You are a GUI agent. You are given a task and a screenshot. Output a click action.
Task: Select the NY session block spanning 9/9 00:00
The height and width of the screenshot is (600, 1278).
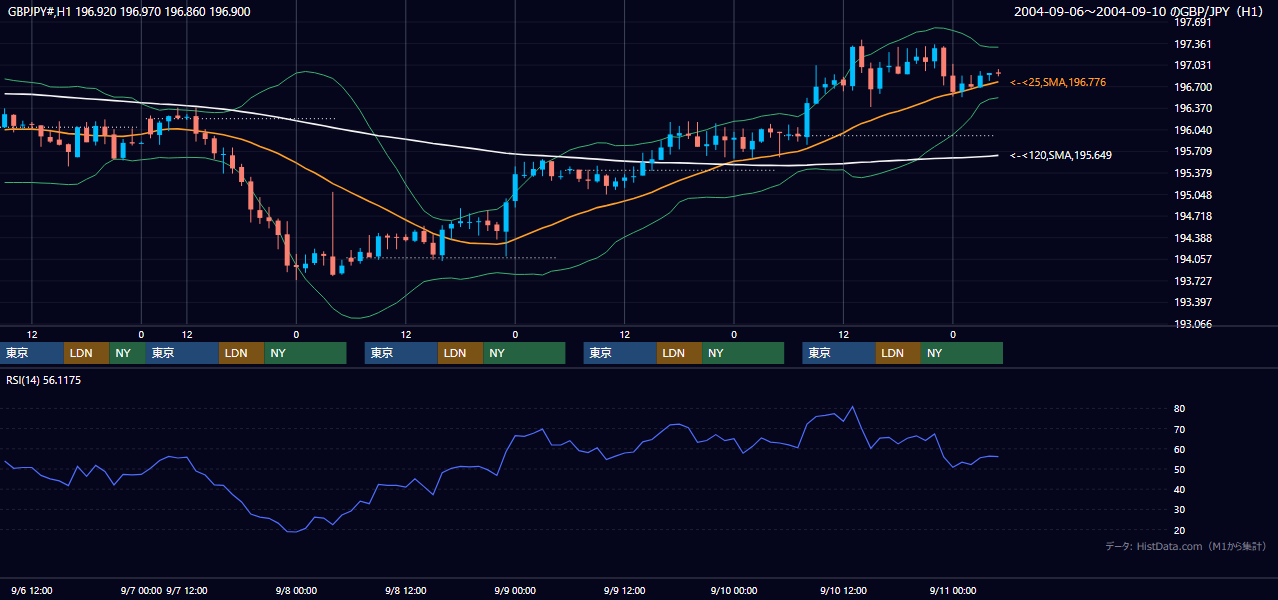point(524,353)
